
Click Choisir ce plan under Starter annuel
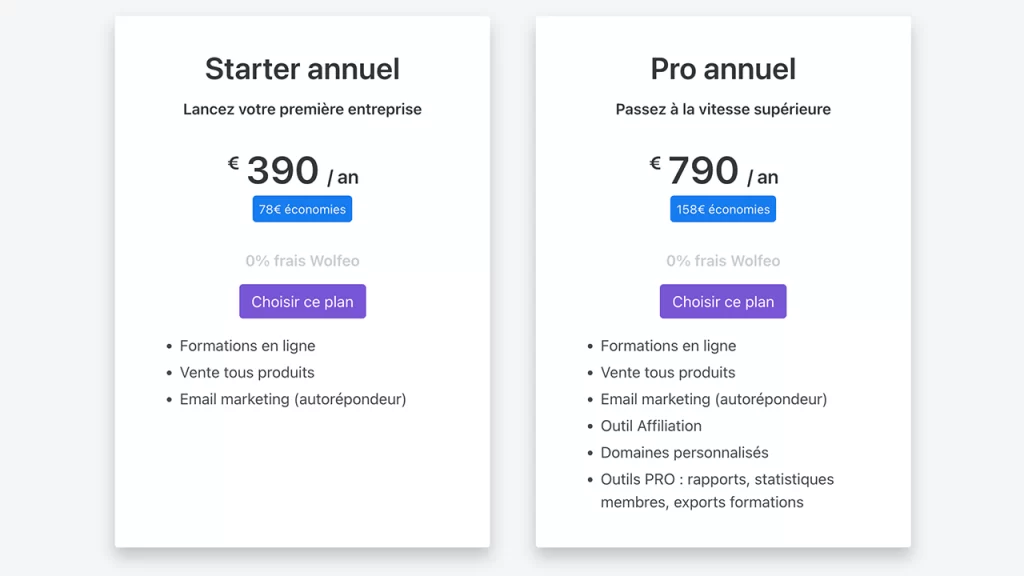tap(302, 301)
